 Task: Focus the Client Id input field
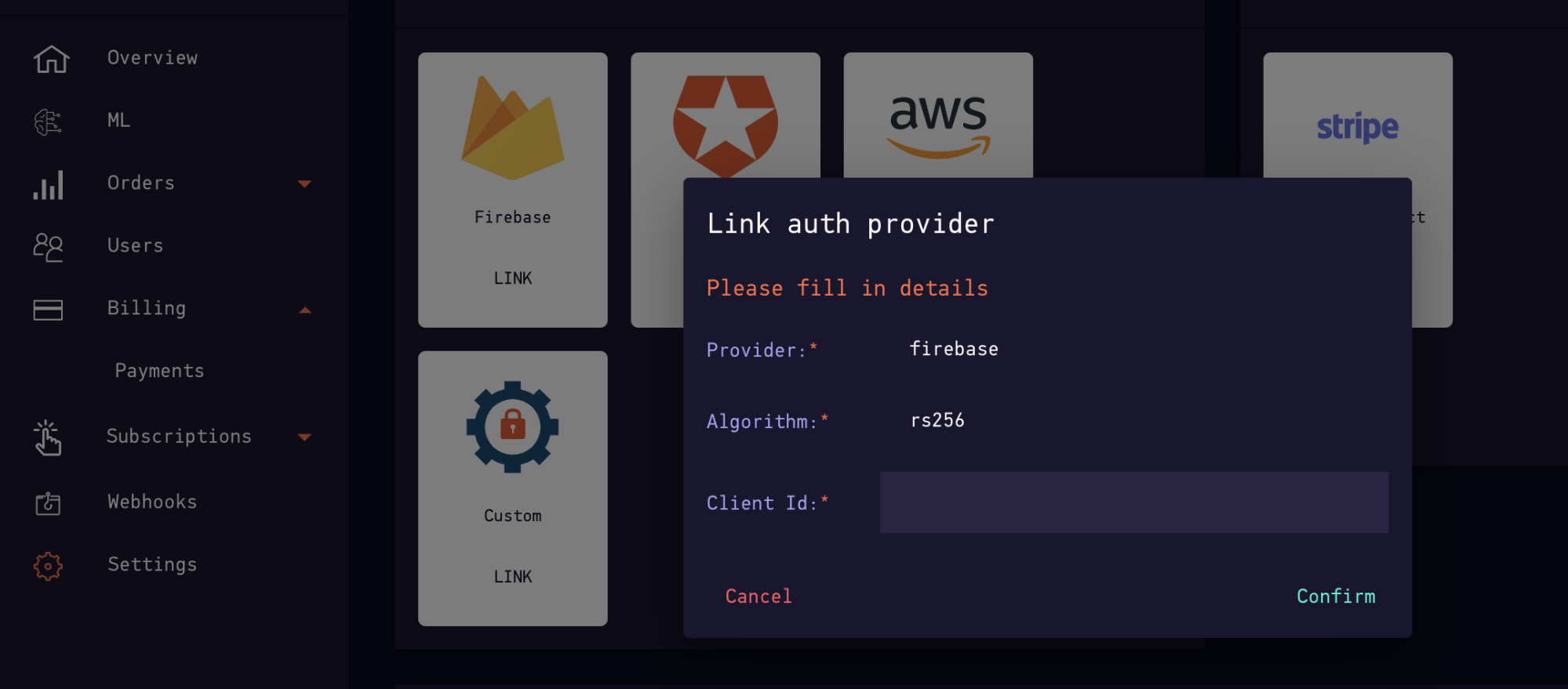pos(1134,502)
